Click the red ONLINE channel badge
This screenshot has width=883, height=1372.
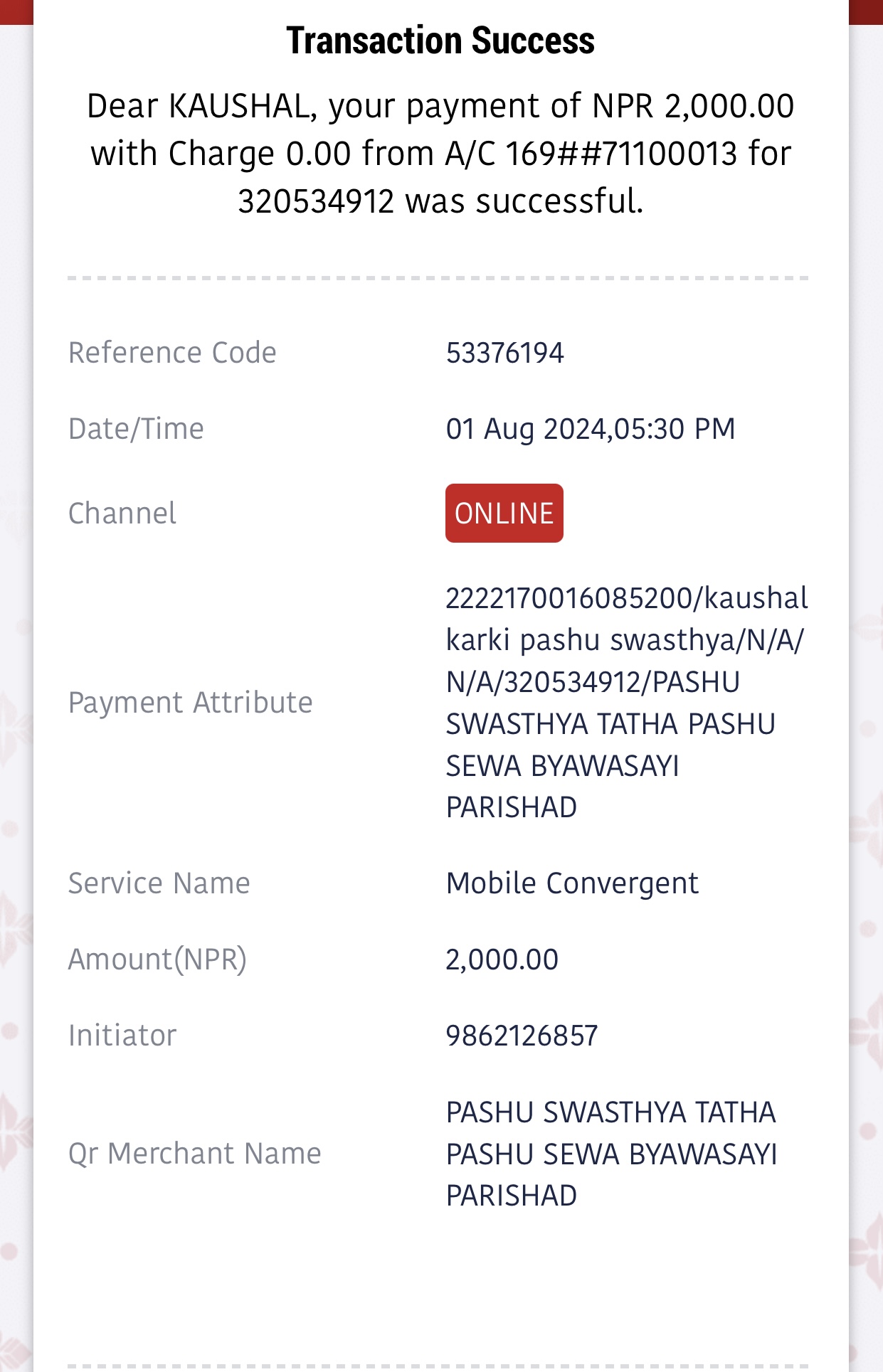[504, 514]
